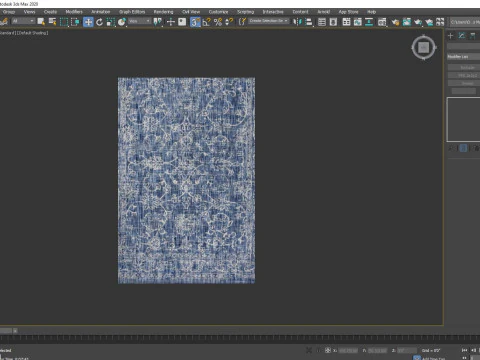
Task: Open the Graph Editors menu
Action: coord(132,12)
